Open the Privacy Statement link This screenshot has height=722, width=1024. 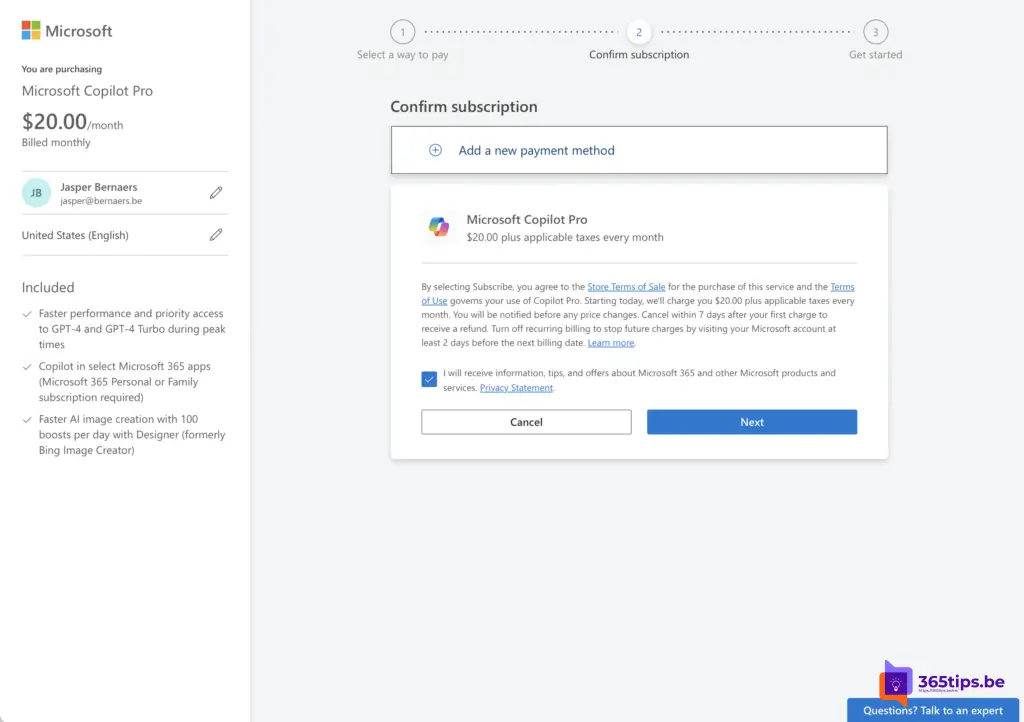[x=516, y=388]
